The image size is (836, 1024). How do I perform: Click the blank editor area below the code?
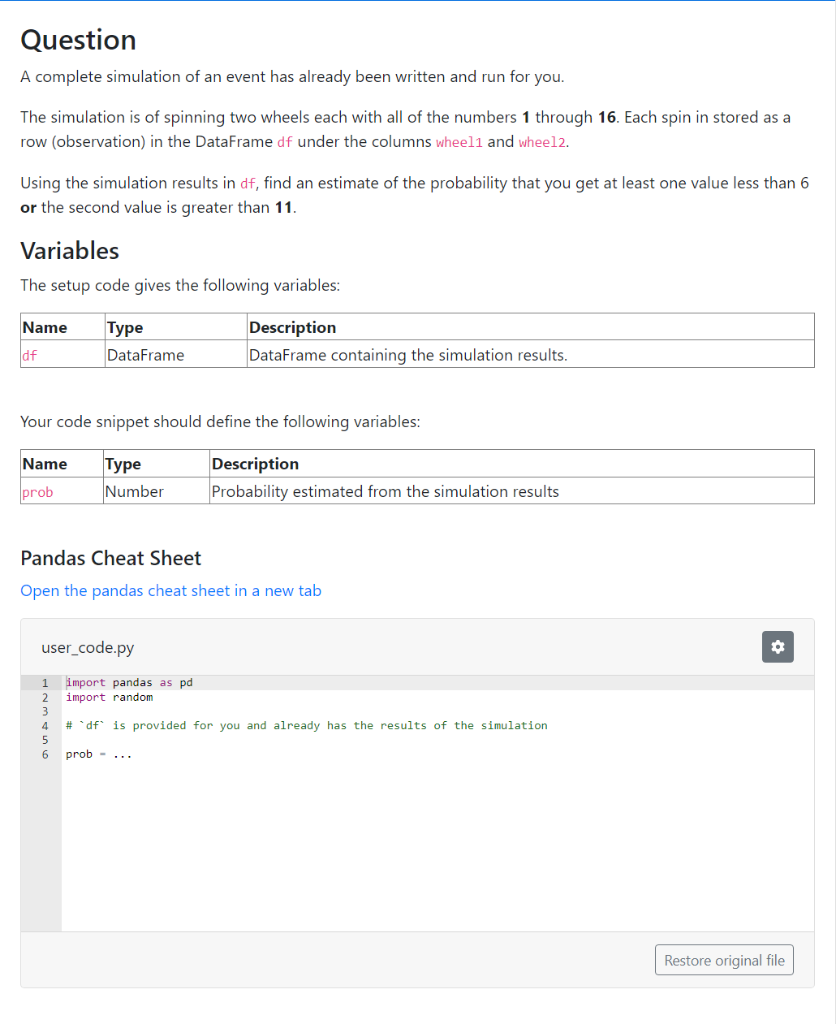(400, 850)
